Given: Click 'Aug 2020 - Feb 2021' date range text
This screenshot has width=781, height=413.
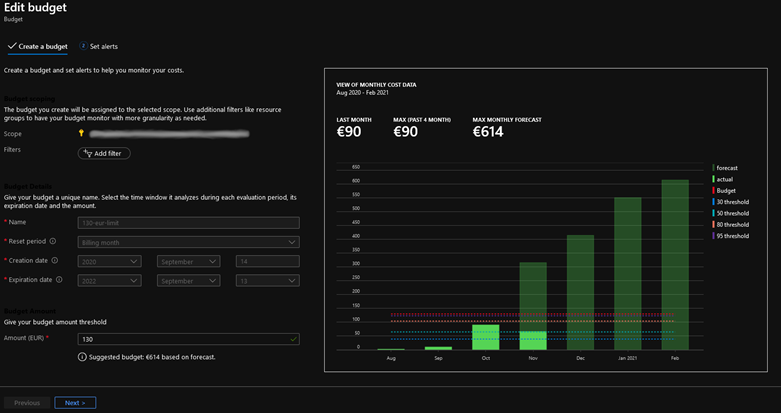Looking at the screenshot, I should pos(363,93).
